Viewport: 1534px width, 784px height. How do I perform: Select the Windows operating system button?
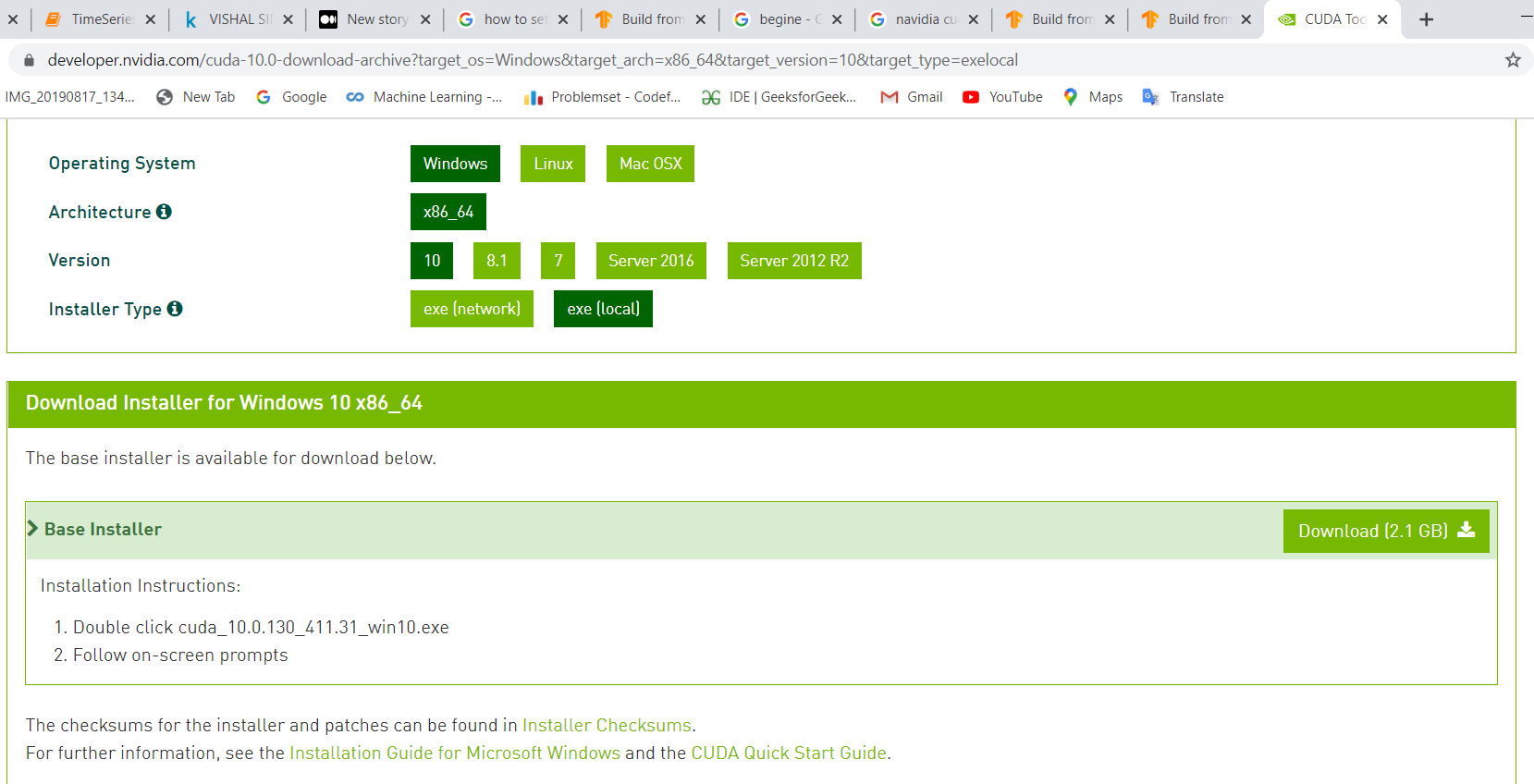pos(455,164)
